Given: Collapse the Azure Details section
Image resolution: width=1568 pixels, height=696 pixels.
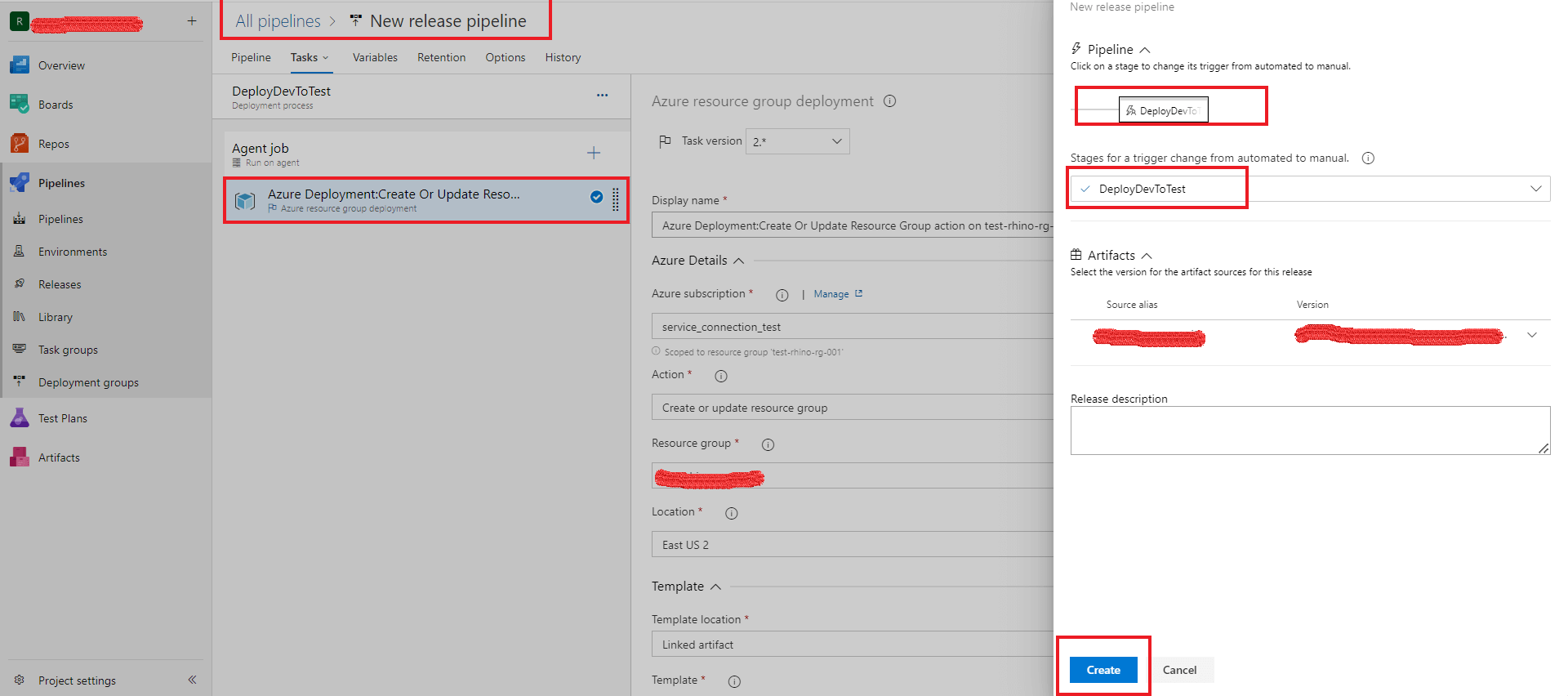Looking at the screenshot, I should (738, 261).
